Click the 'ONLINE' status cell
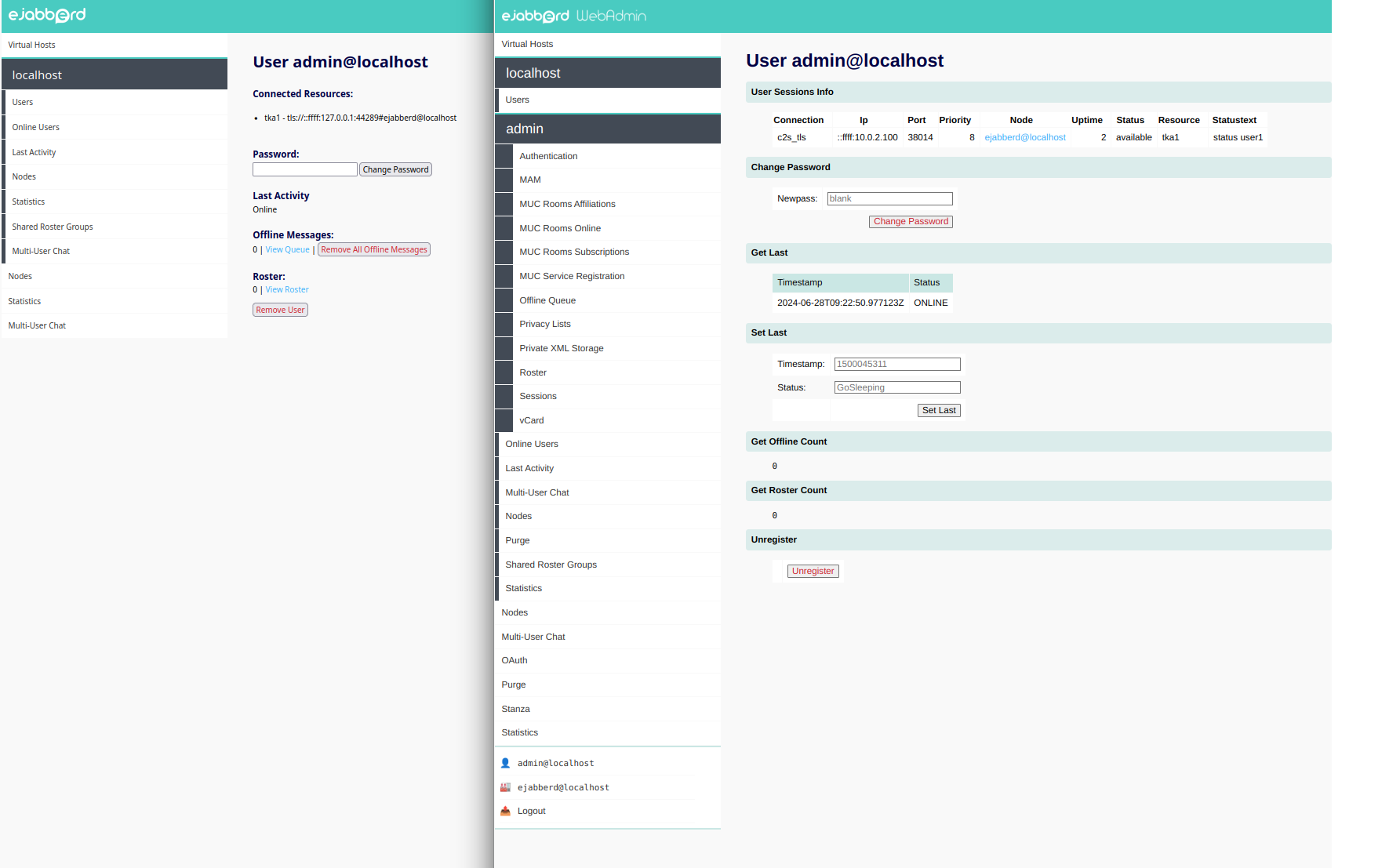Viewport: 1400px width, 868px height. coord(930,303)
